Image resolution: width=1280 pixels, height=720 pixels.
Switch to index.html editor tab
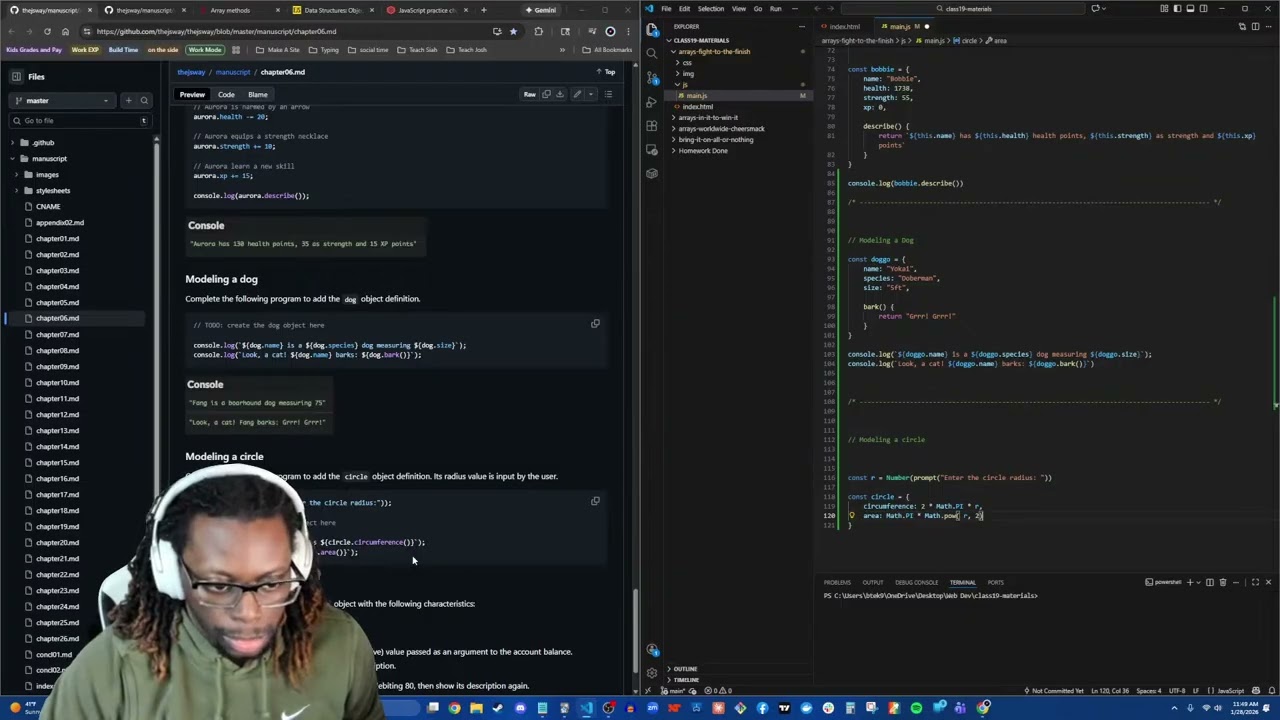(x=842, y=26)
